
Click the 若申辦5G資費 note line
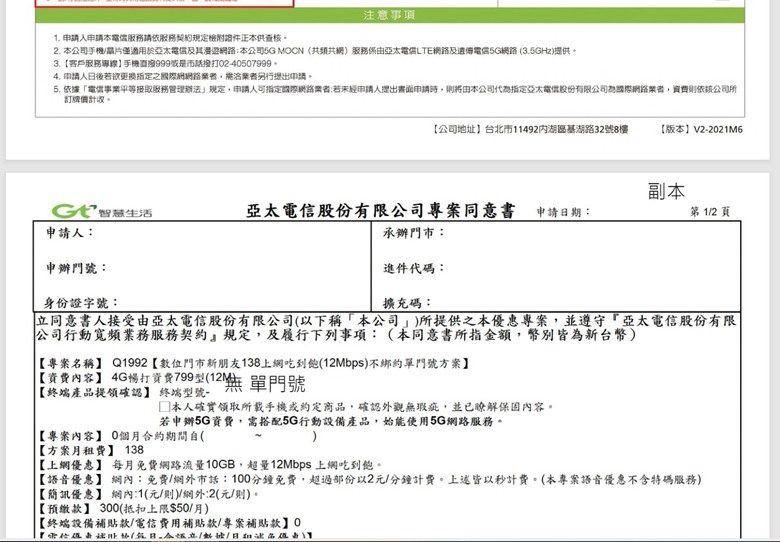pyautogui.click(x=331, y=422)
